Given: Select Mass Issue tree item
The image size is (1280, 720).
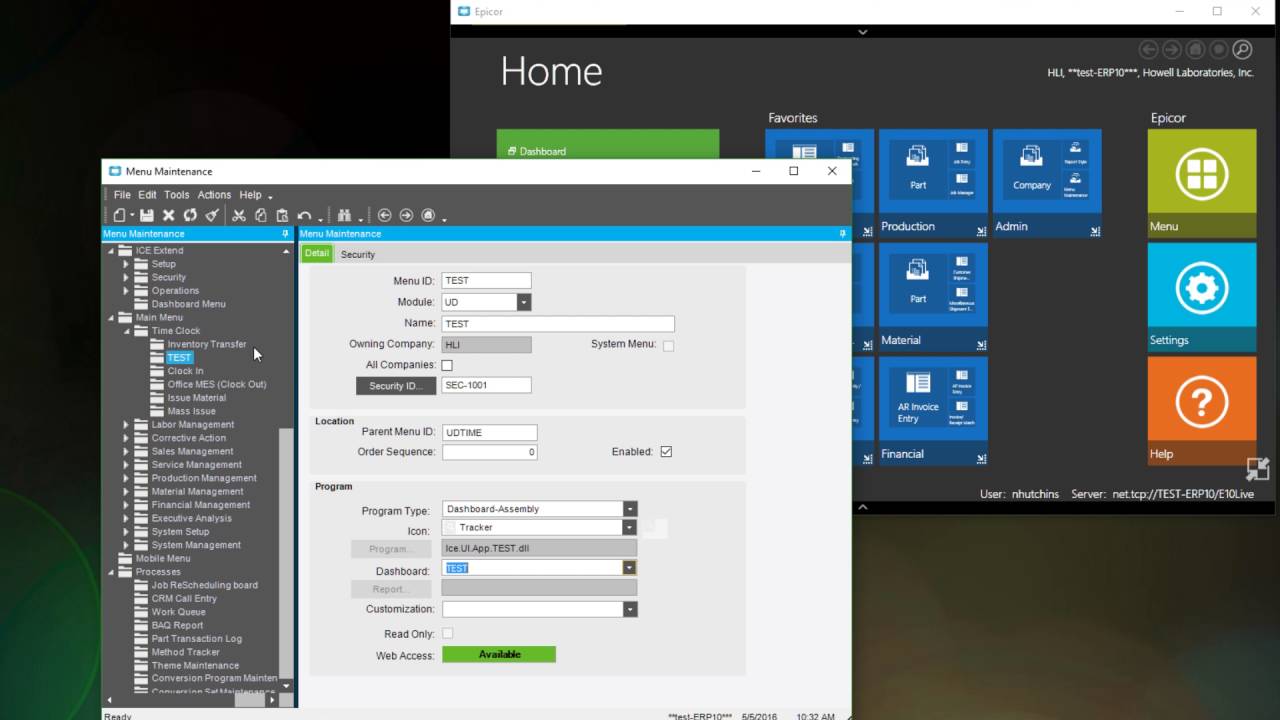Looking at the screenshot, I should click(x=191, y=411).
